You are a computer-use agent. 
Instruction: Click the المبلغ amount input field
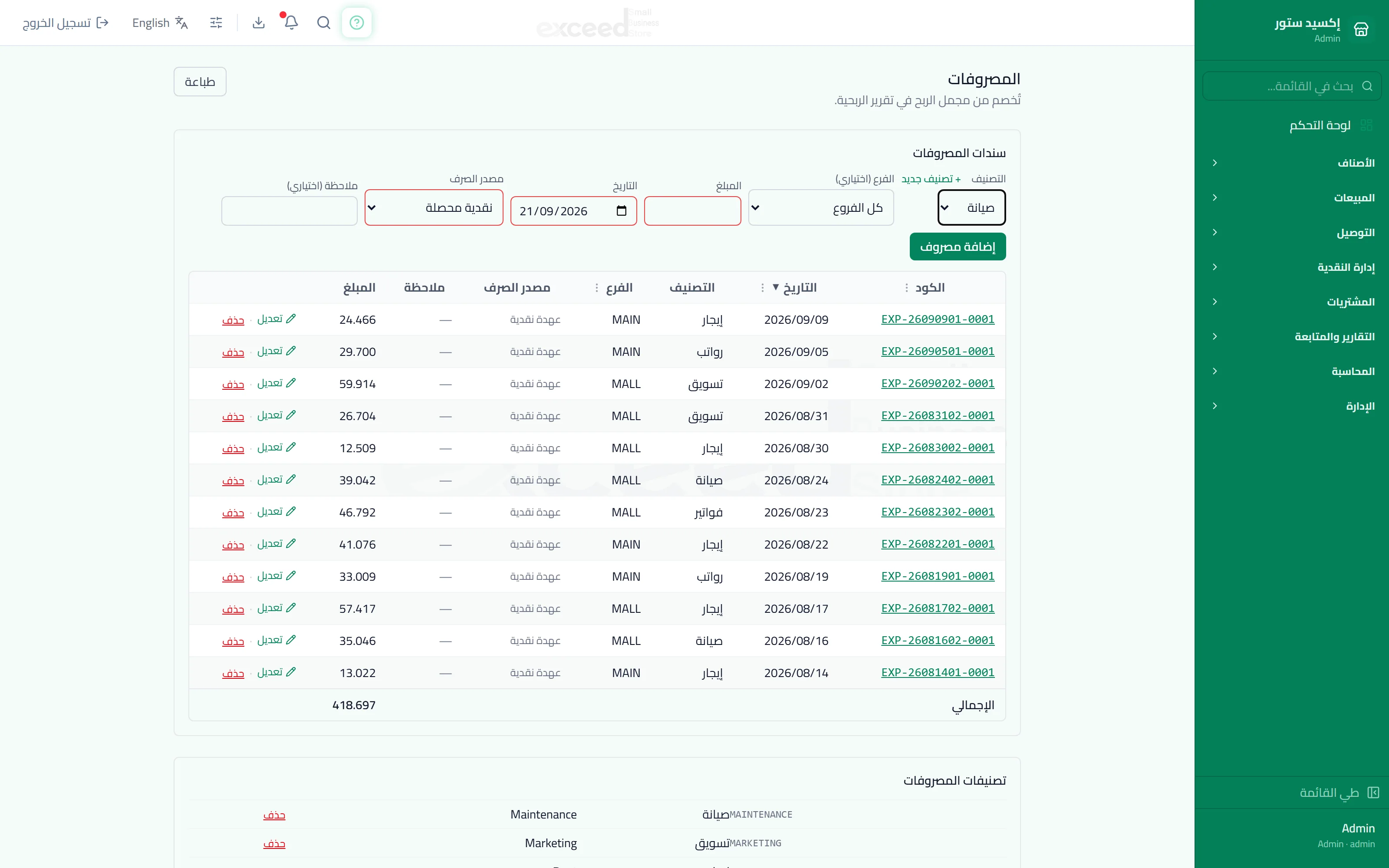click(692, 210)
